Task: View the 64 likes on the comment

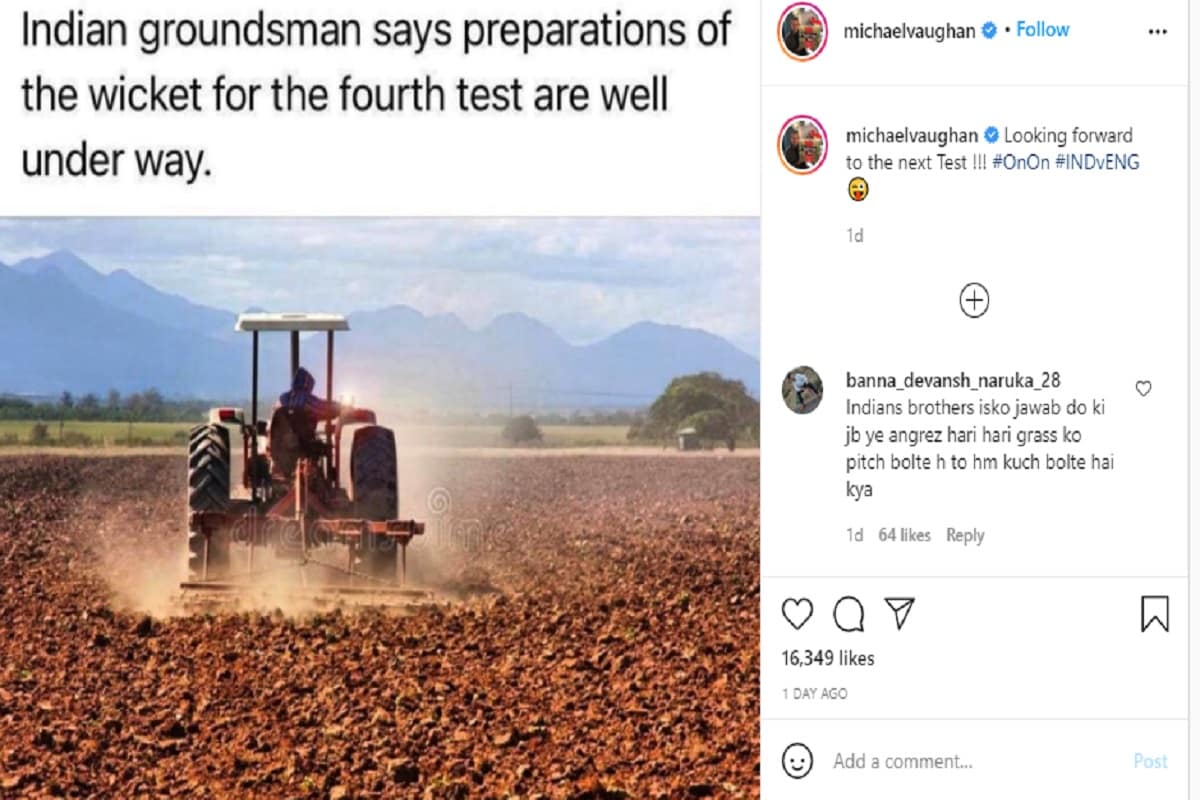Action: pos(904,535)
